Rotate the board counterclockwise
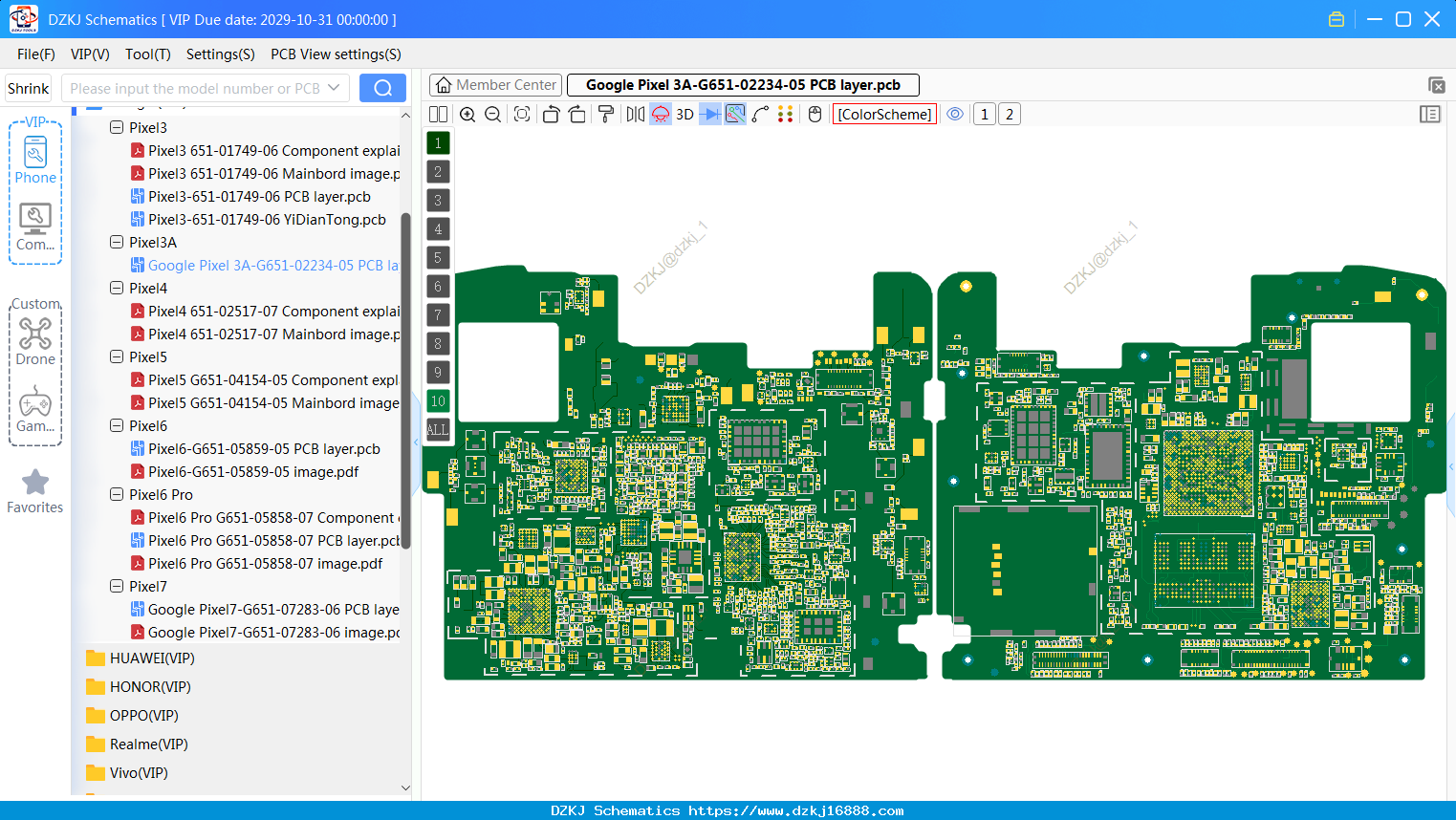The height and width of the screenshot is (820, 1456). pos(551,114)
